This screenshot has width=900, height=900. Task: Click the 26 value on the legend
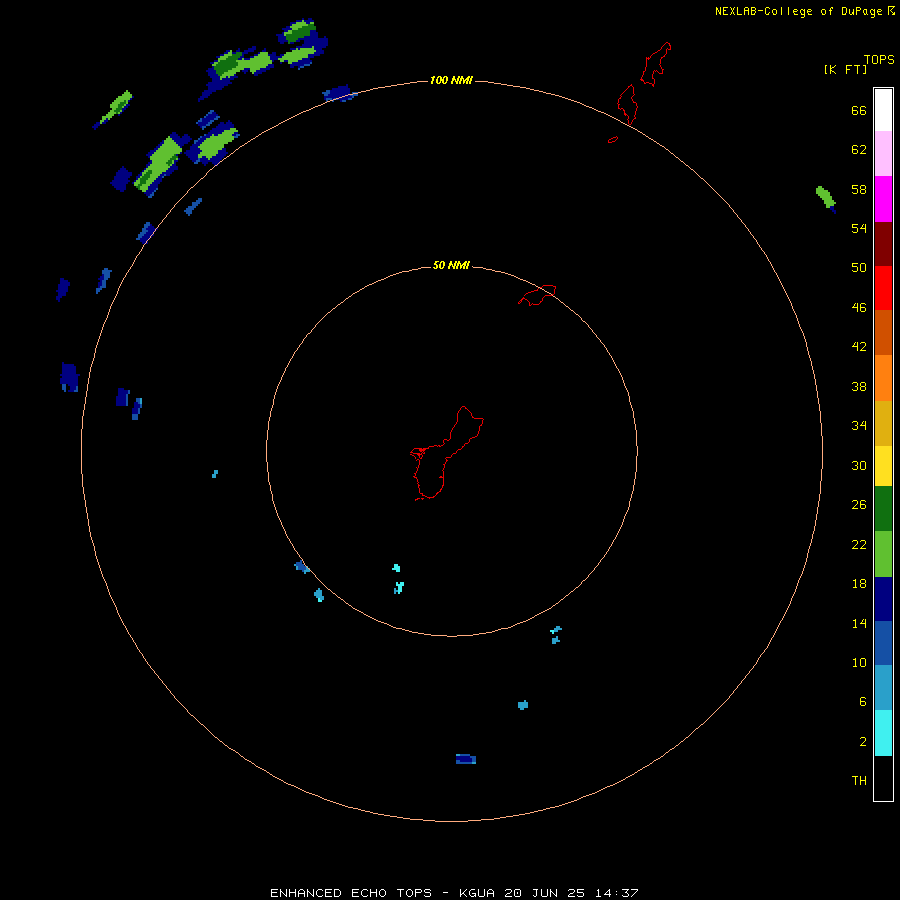[859, 505]
